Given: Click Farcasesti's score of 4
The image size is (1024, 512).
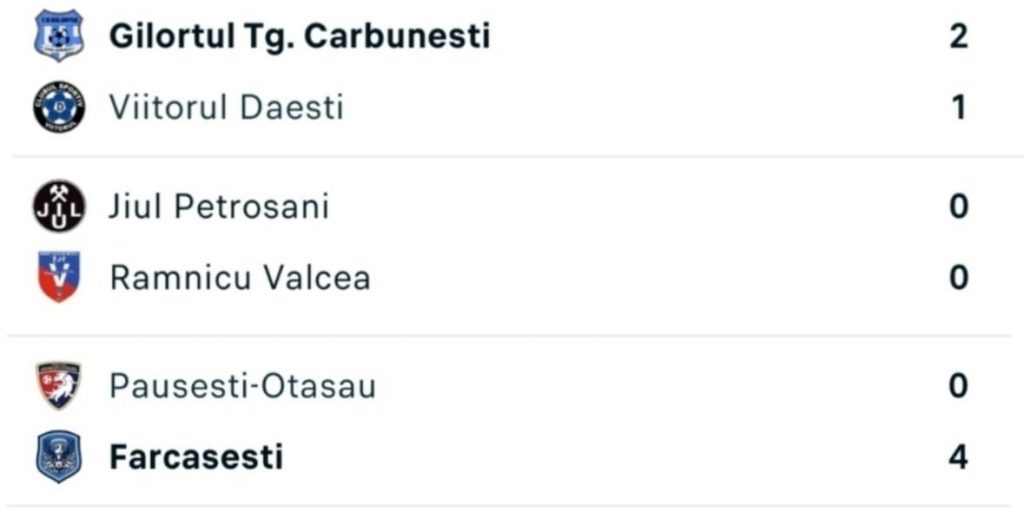Looking at the screenshot, I should 958,456.
